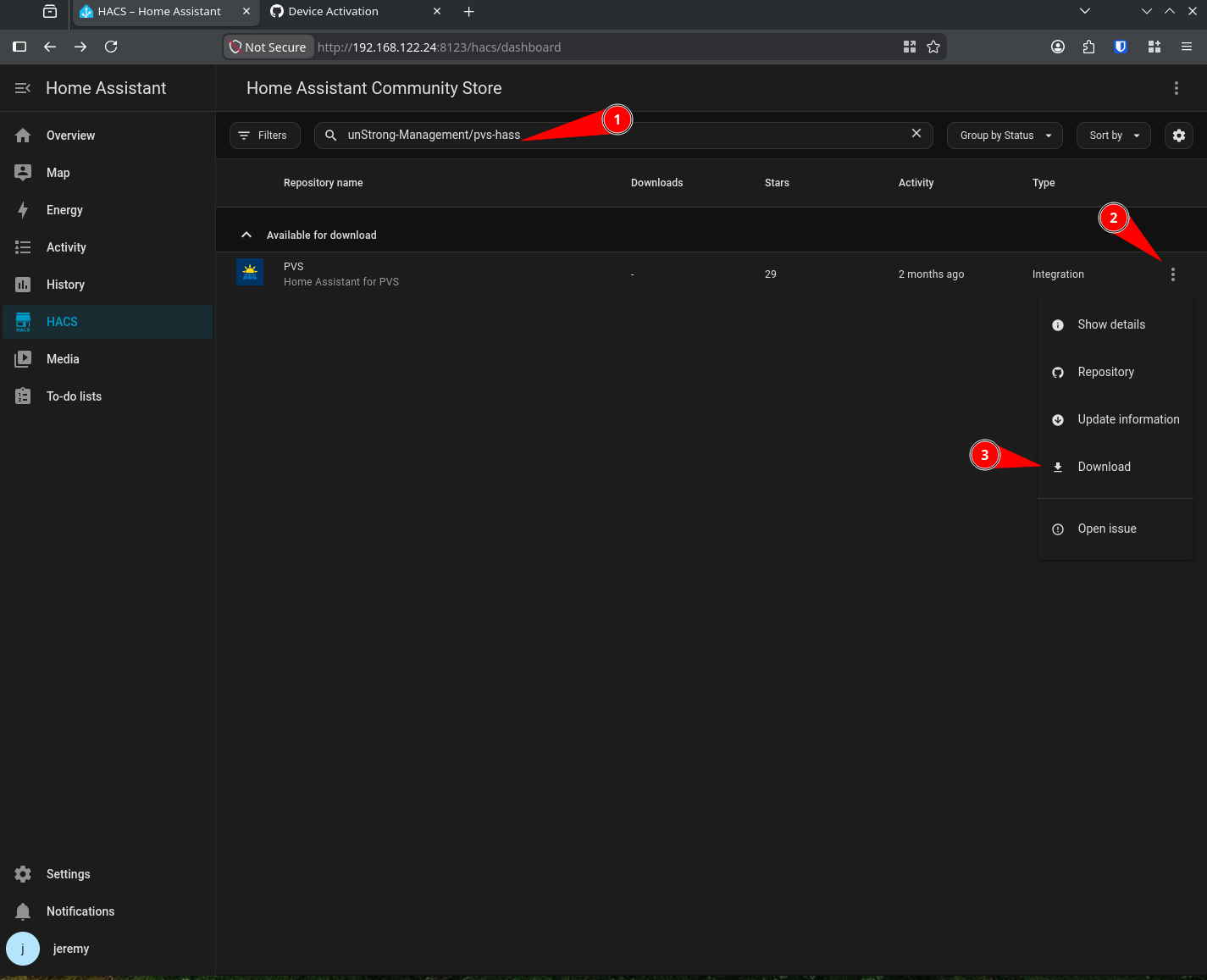Bookmark this page with the star
Viewport: 1207px width, 980px height.
tap(933, 47)
